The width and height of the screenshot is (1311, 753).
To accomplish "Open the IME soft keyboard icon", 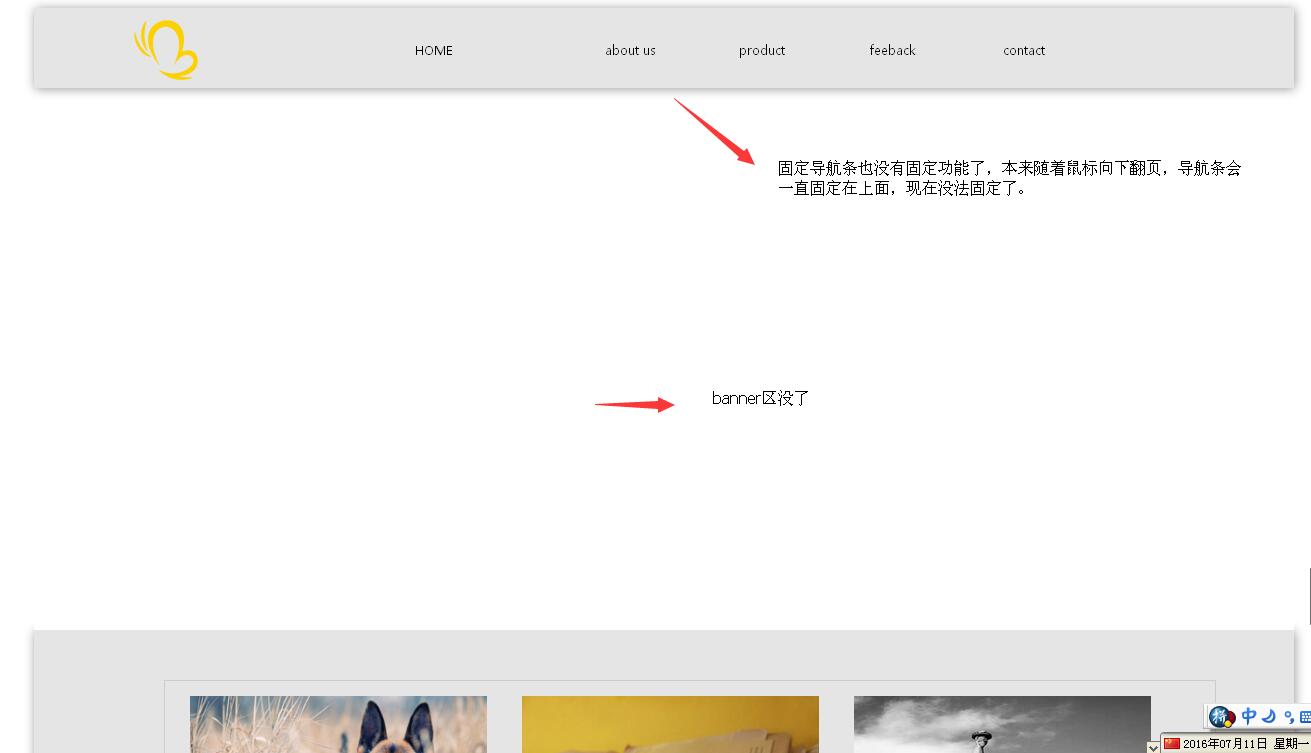I will pyautogui.click(x=1304, y=717).
